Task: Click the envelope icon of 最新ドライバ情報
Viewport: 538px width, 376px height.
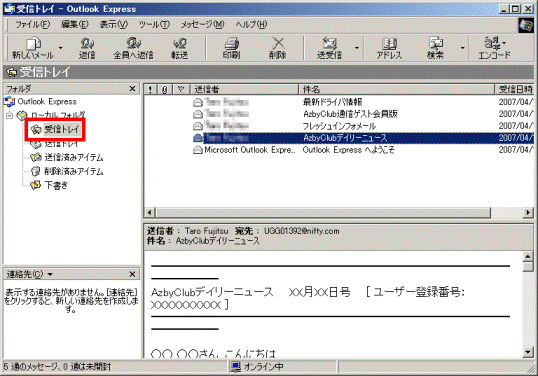Action: click(x=198, y=102)
